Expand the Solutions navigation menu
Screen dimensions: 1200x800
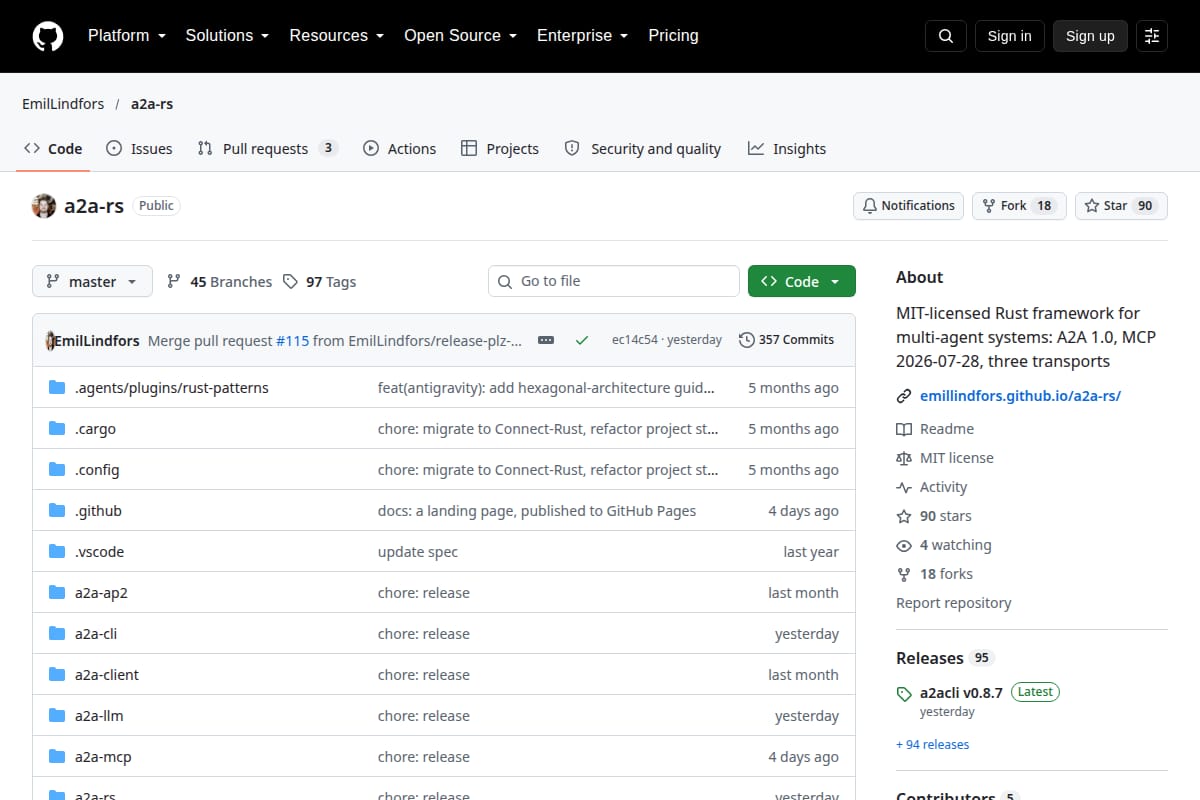click(227, 36)
